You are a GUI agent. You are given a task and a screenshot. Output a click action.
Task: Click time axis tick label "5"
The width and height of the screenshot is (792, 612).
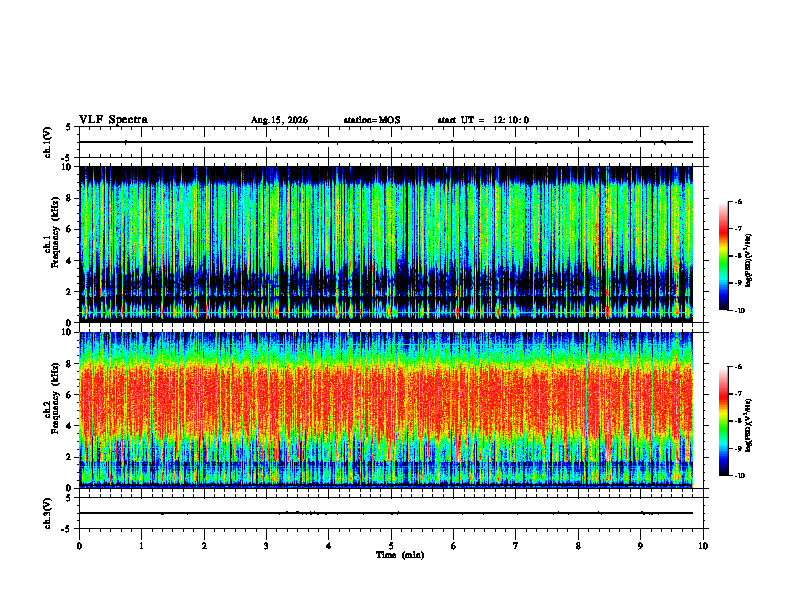[x=391, y=546]
